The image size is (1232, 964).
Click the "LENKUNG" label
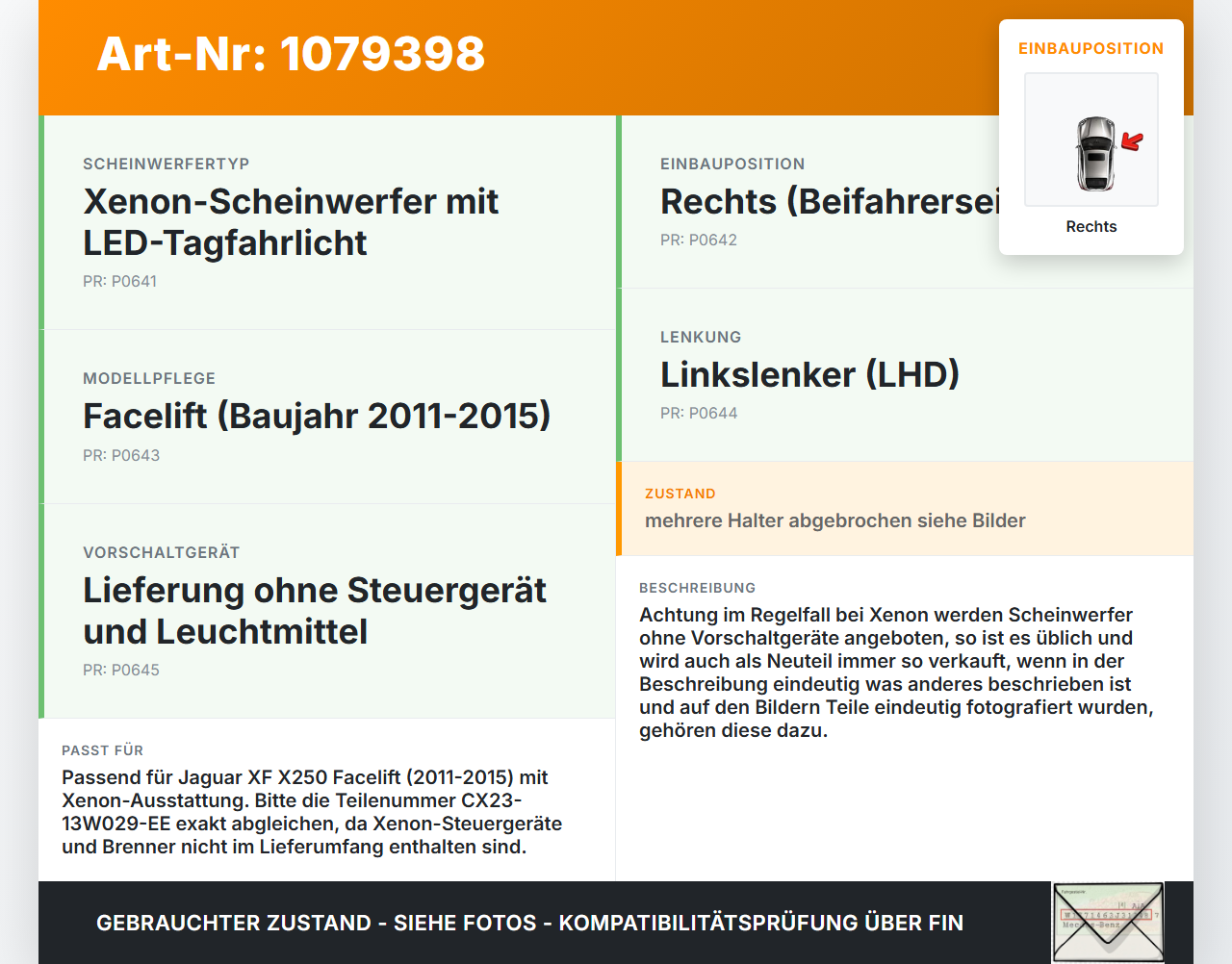[x=701, y=337]
